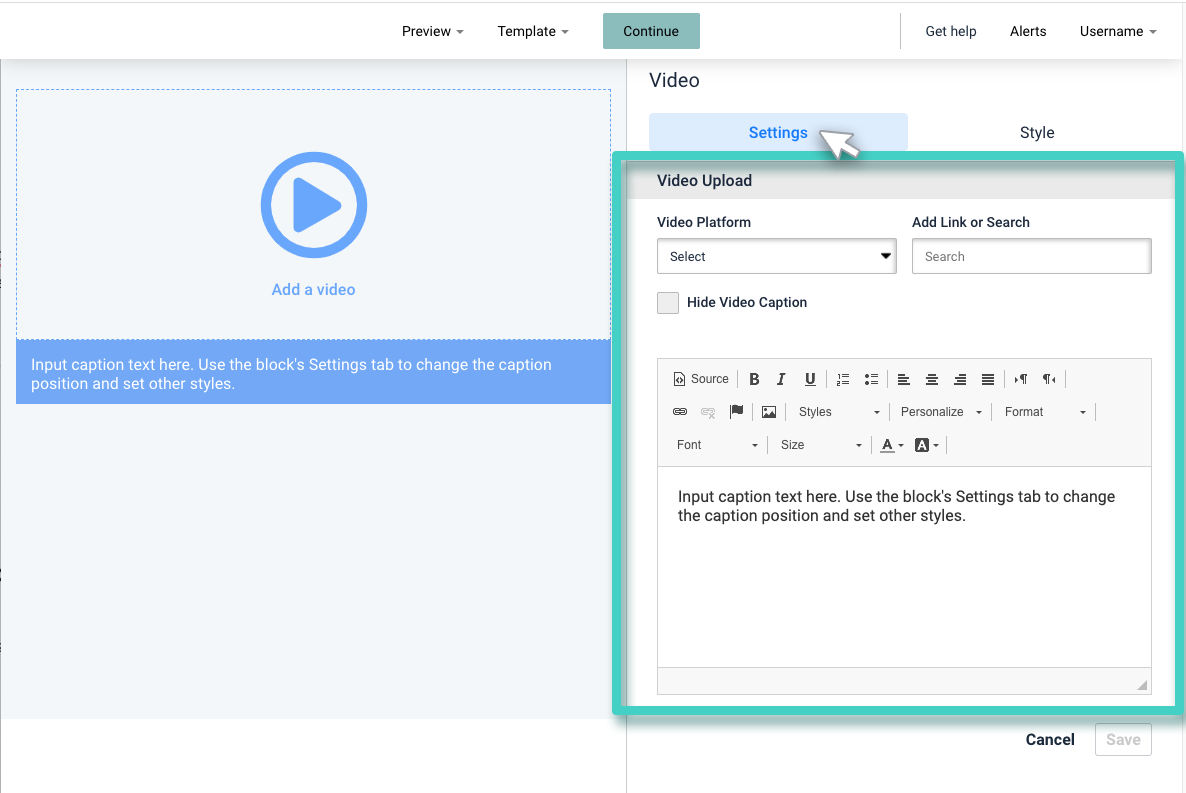Open the Preview menu

click(x=433, y=31)
